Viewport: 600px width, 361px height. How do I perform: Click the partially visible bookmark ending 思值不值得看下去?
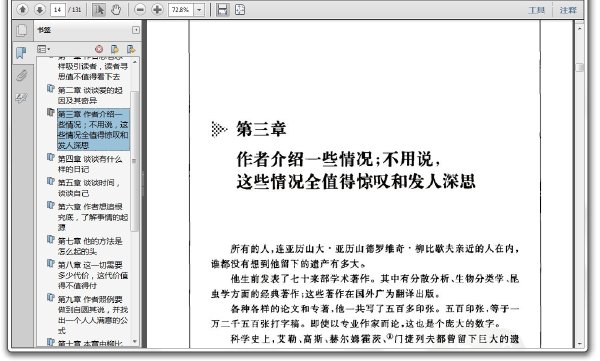tap(92, 68)
